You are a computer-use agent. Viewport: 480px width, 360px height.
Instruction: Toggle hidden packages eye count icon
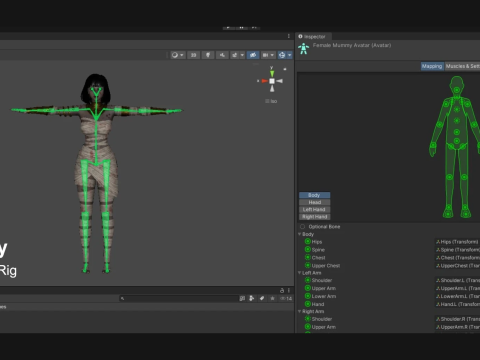pyautogui.click(x=286, y=298)
